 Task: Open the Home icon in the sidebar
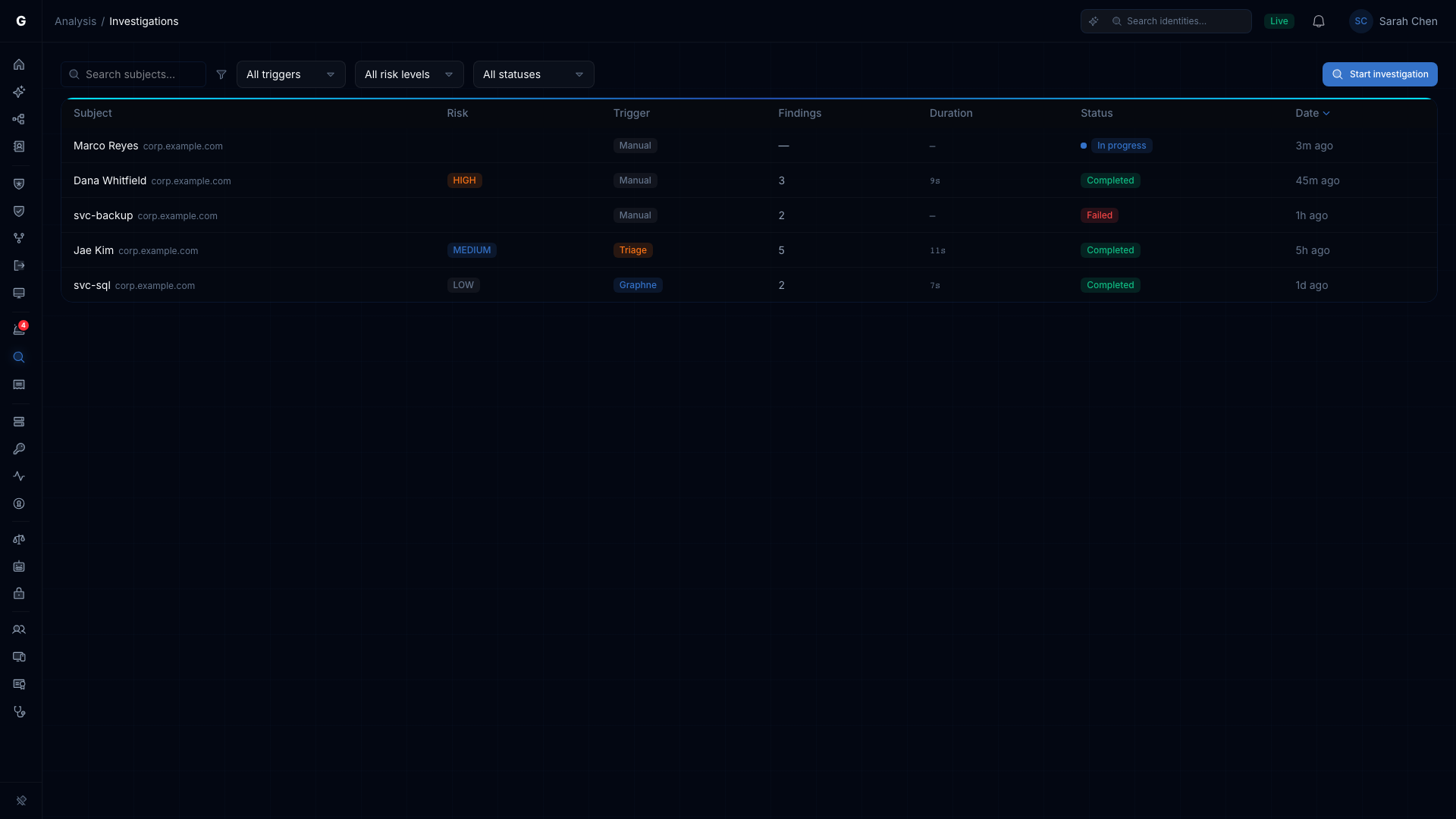pyautogui.click(x=19, y=64)
